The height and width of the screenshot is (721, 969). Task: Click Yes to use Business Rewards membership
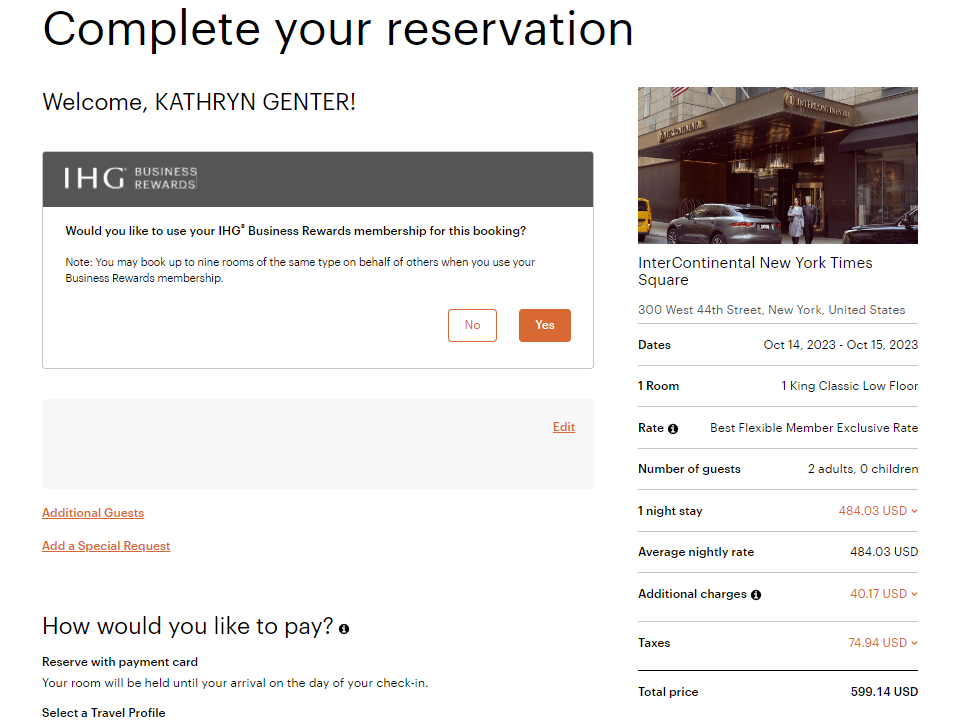point(544,325)
